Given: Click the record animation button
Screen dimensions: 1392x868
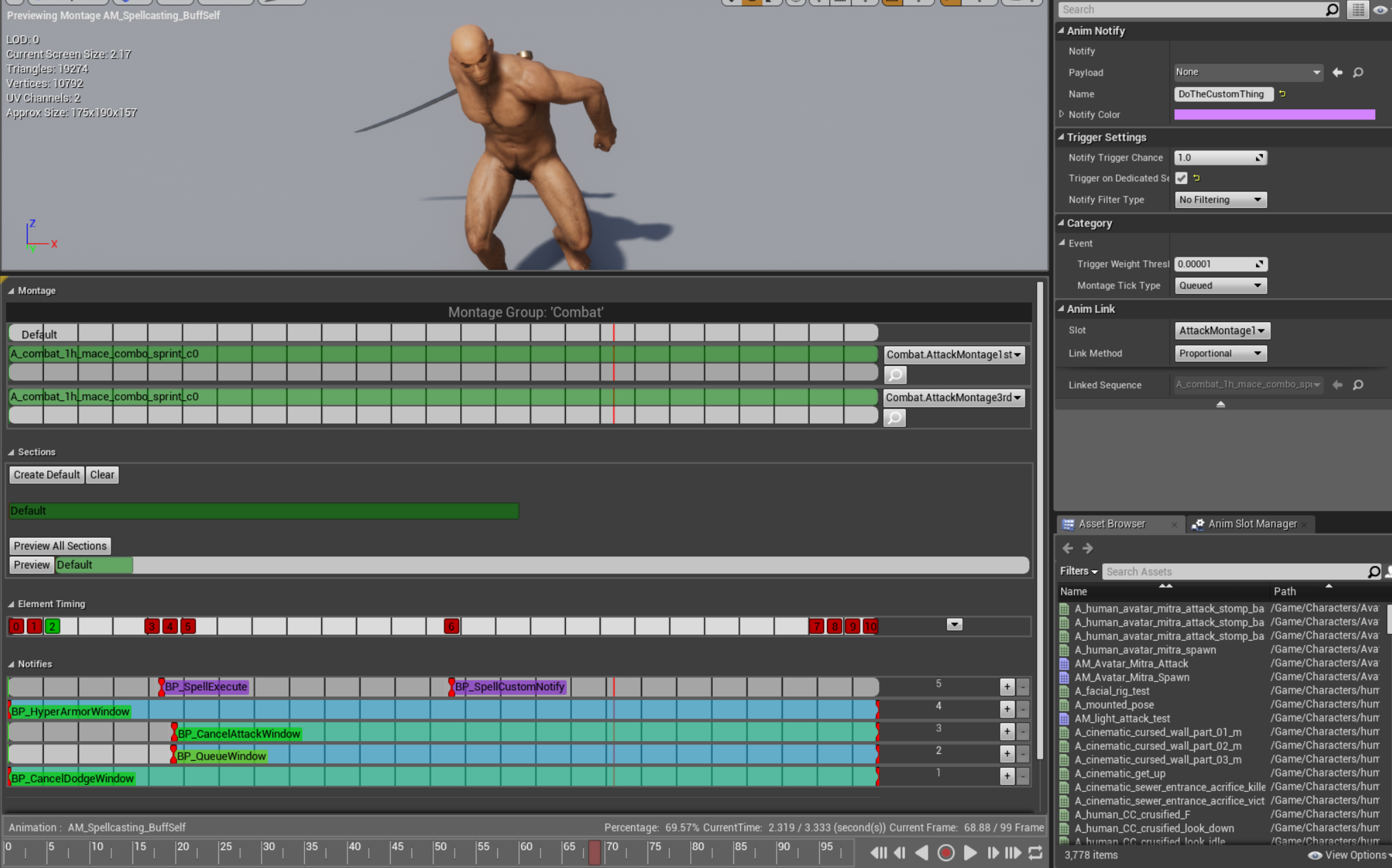Looking at the screenshot, I should click(x=946, y=853).
